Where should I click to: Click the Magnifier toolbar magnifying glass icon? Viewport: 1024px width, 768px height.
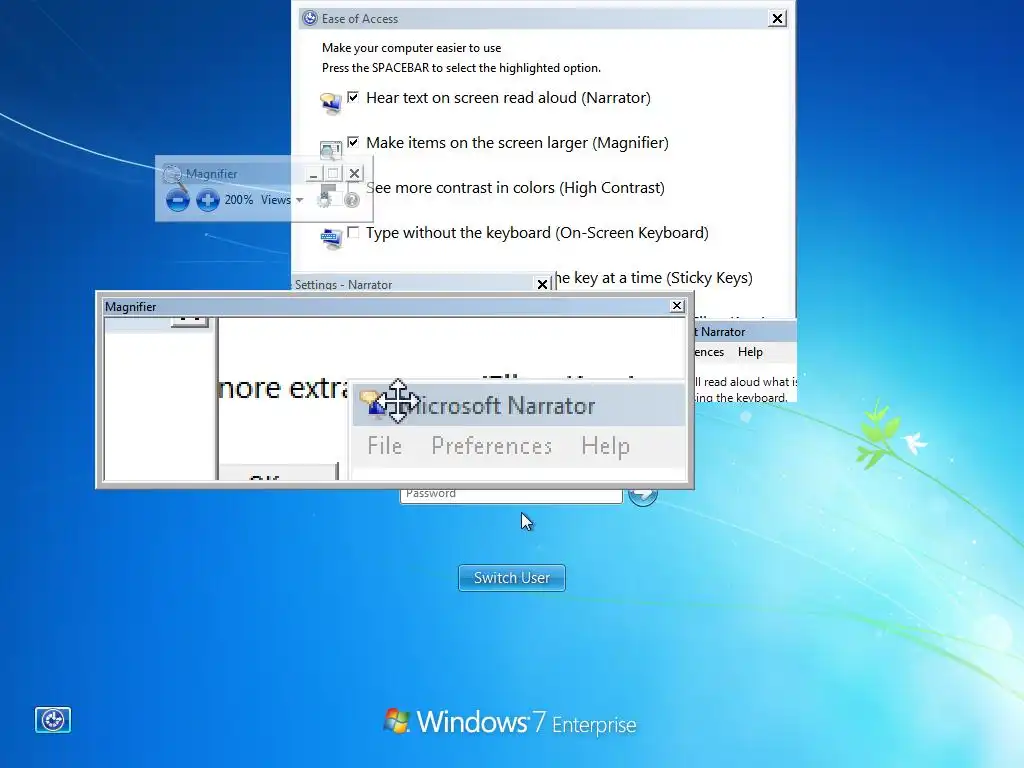click(172, 174)
